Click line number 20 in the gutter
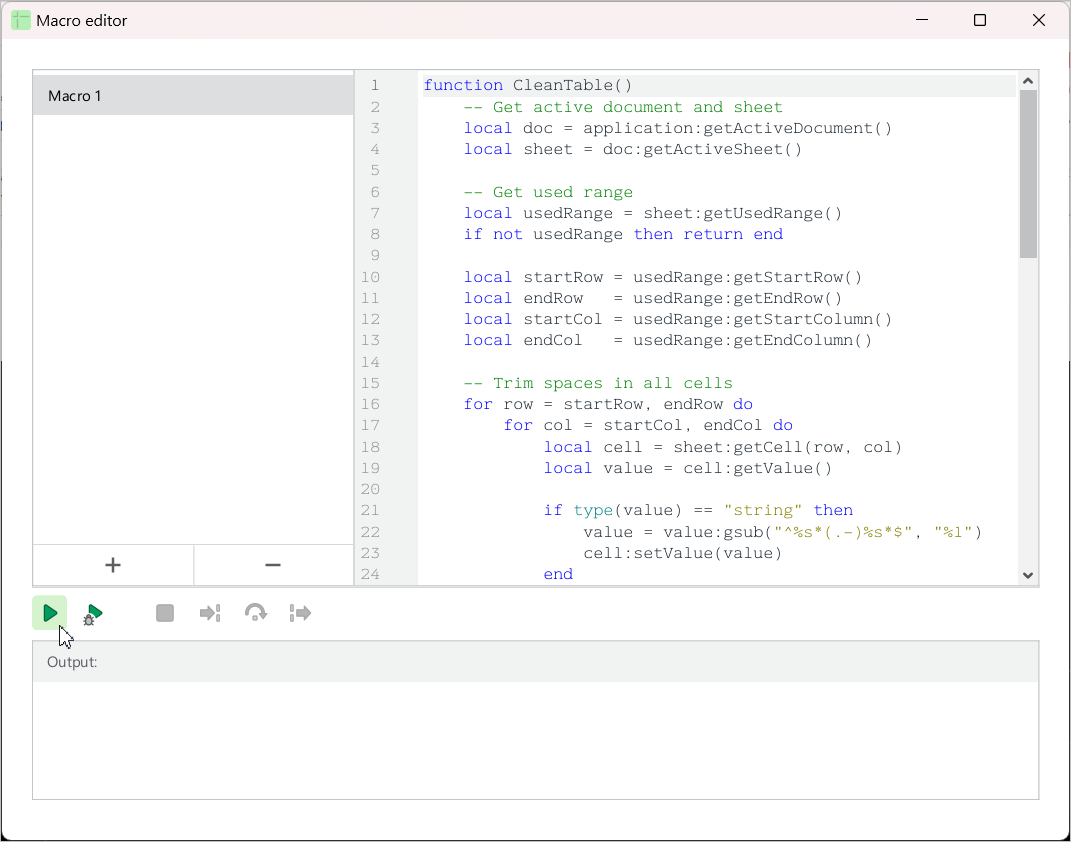 [370, 490]
